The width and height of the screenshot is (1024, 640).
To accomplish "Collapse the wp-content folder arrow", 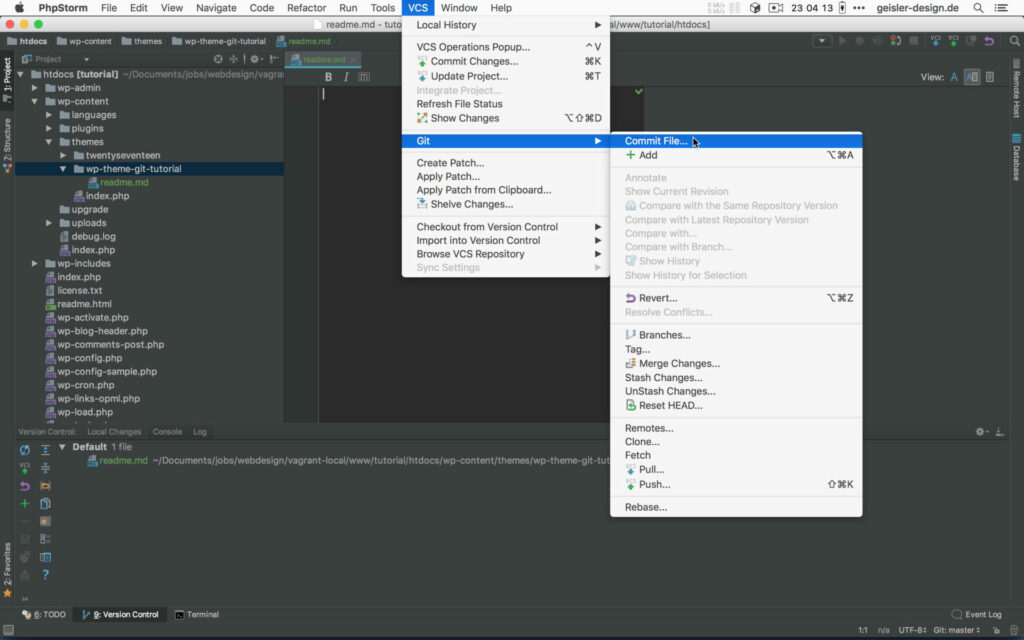I will click(35, 101).
